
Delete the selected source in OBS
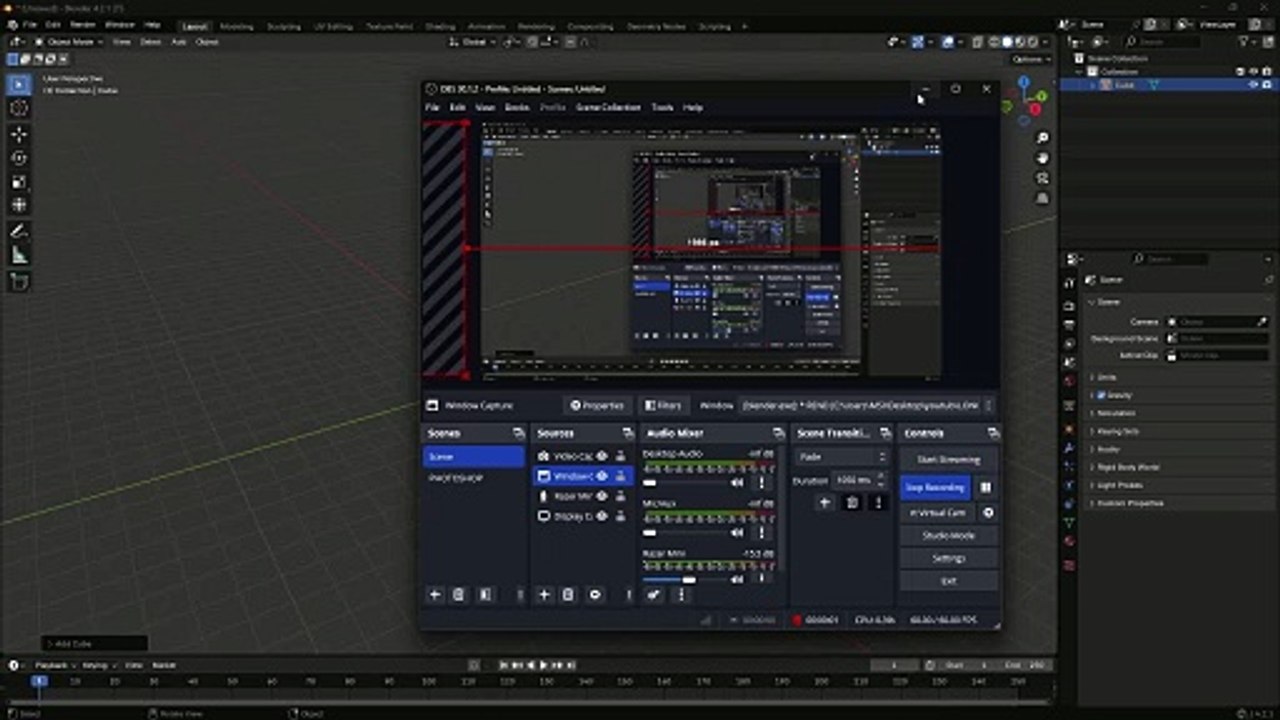(568, 594)
